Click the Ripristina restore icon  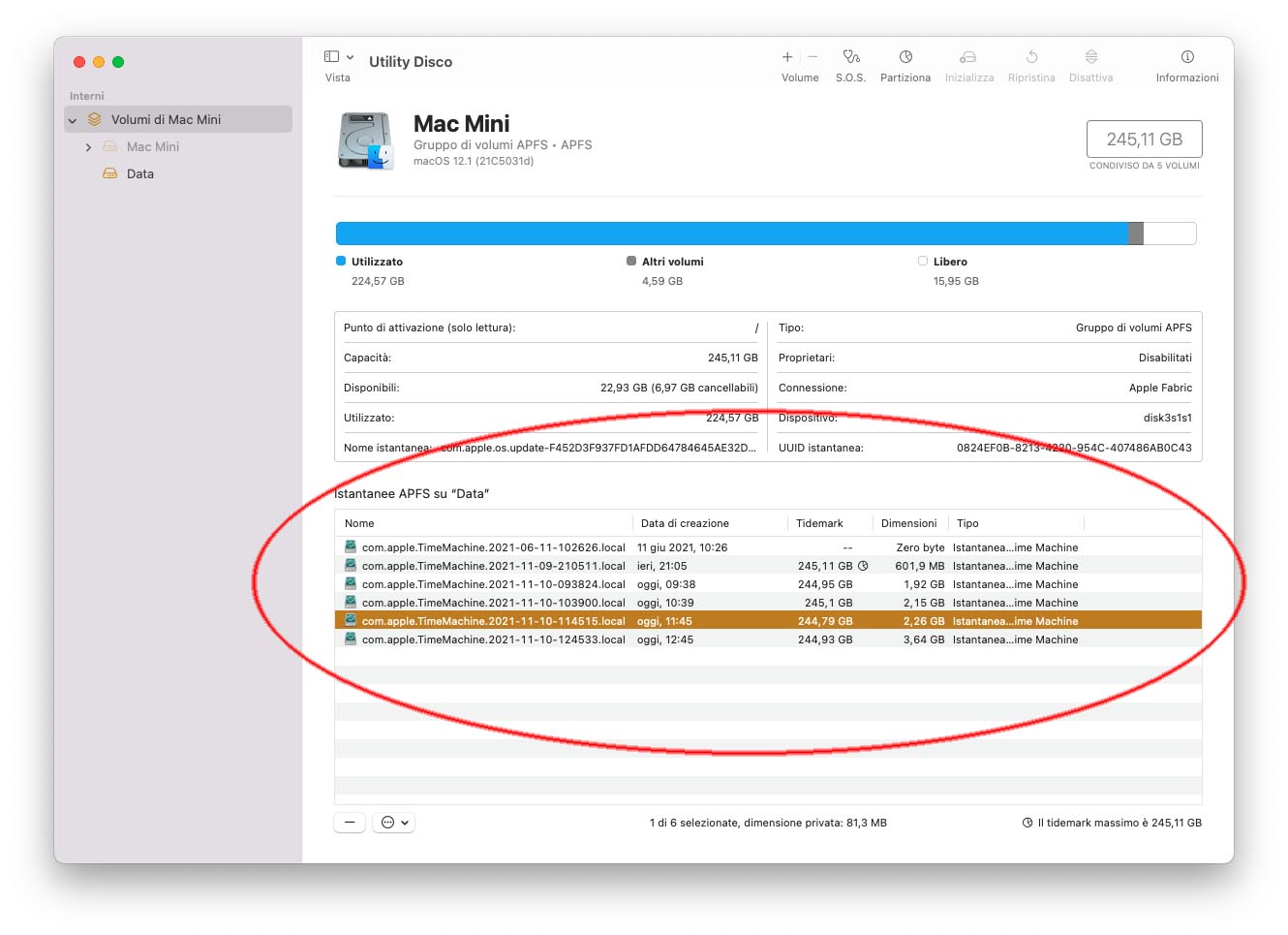1031,57
